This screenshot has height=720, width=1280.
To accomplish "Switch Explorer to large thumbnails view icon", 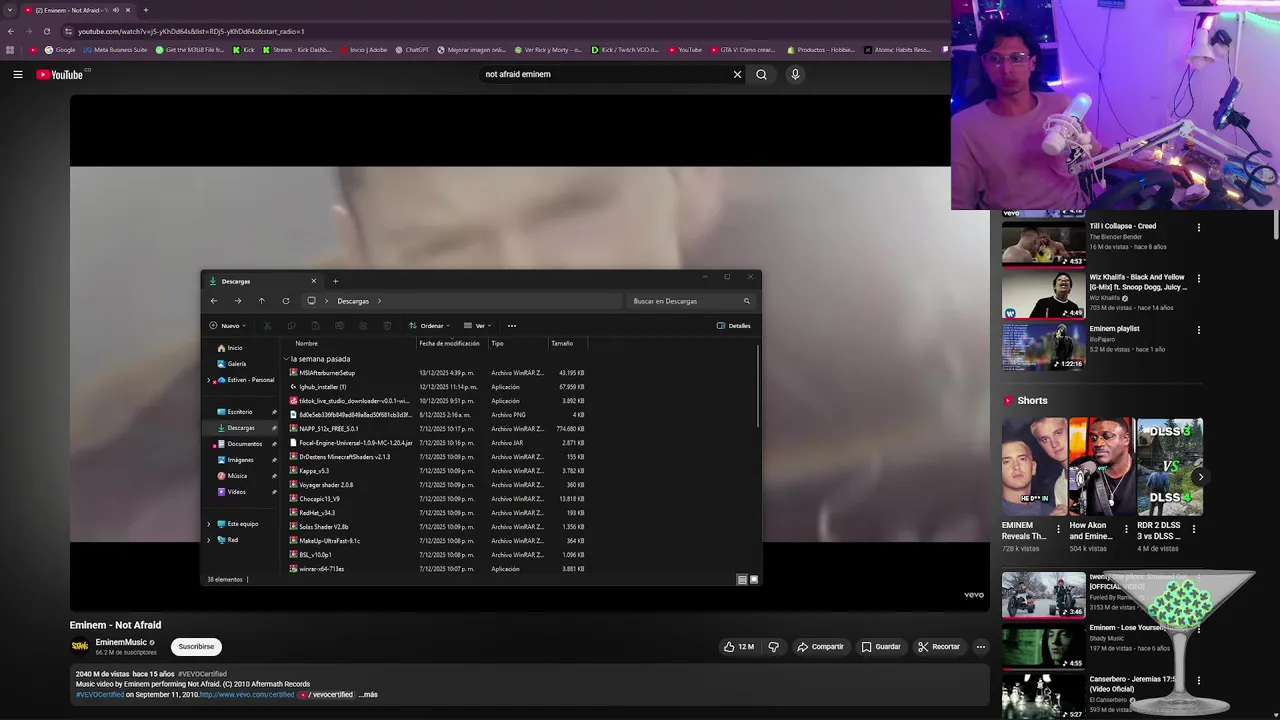I will click(x=754, y=579).
